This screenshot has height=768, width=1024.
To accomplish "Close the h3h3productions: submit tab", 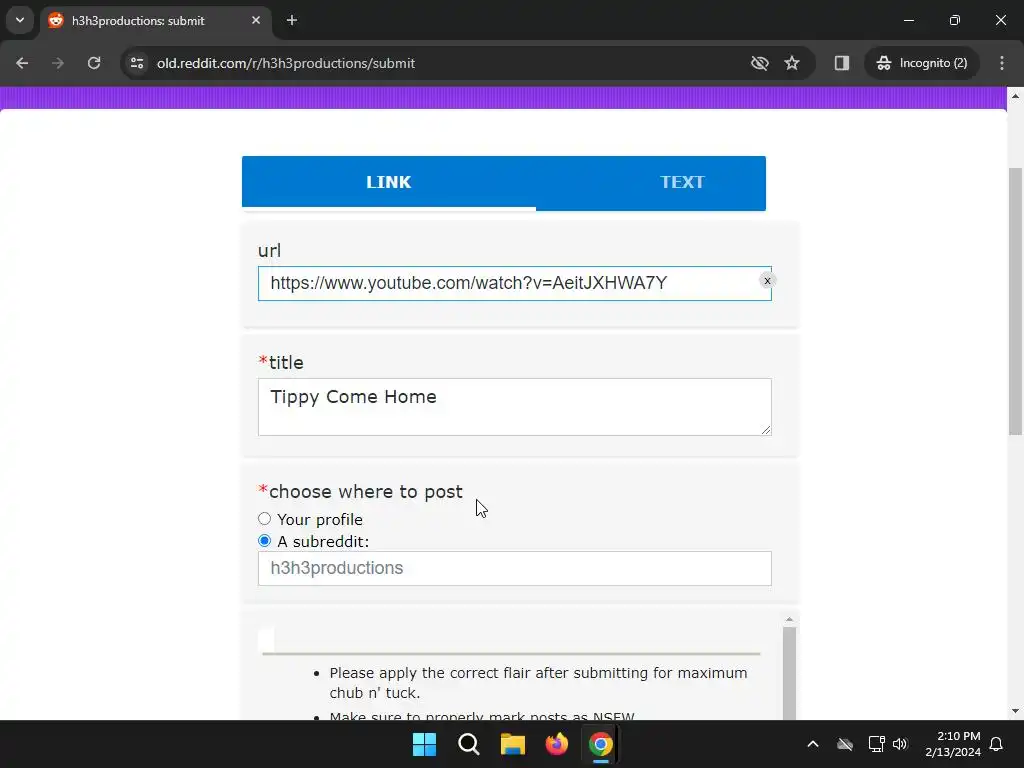I will pos(256,20).
